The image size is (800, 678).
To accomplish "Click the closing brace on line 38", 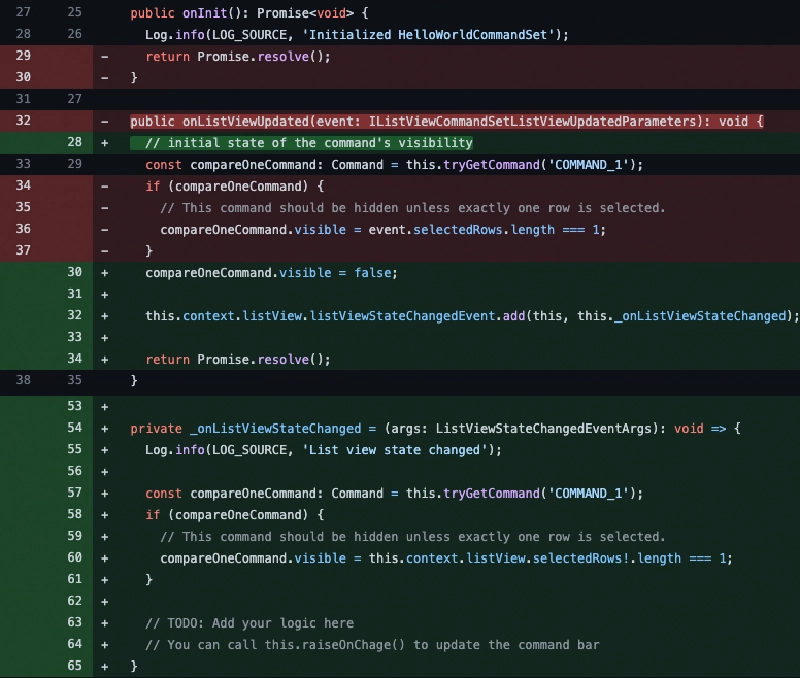I will point(133,380).
